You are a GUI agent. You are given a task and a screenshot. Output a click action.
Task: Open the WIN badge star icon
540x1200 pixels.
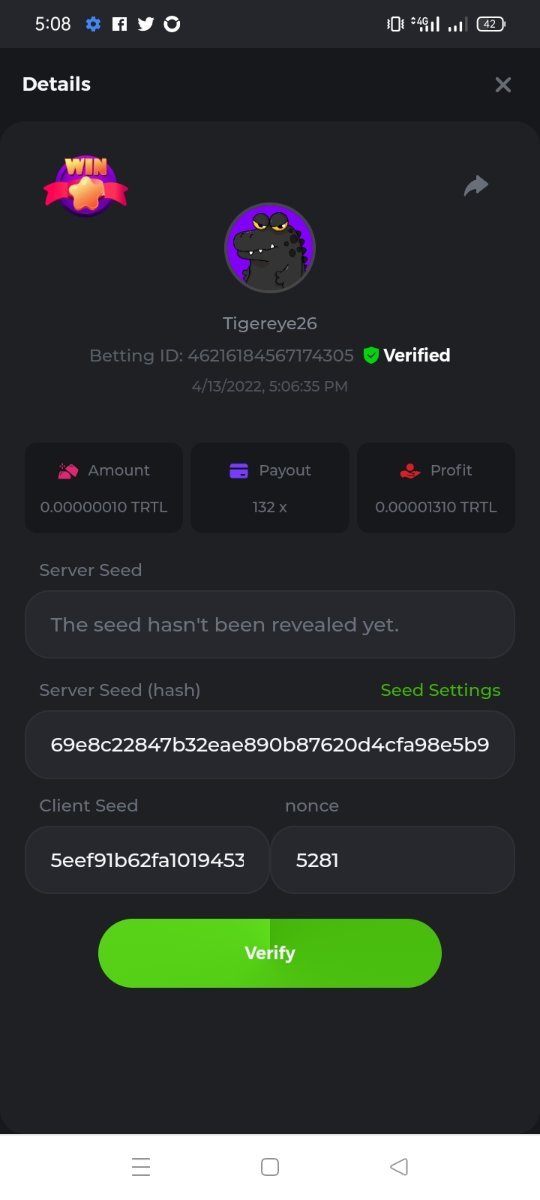click(x=86, y=185)
